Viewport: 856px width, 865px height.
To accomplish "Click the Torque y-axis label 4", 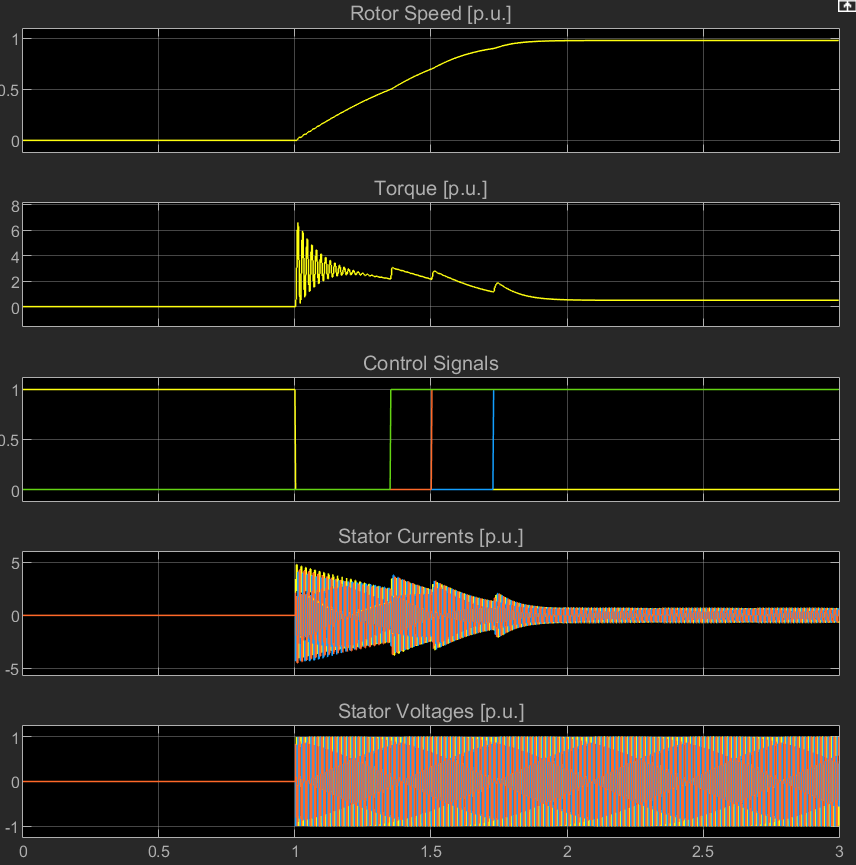I will click(x=13, y=257).
